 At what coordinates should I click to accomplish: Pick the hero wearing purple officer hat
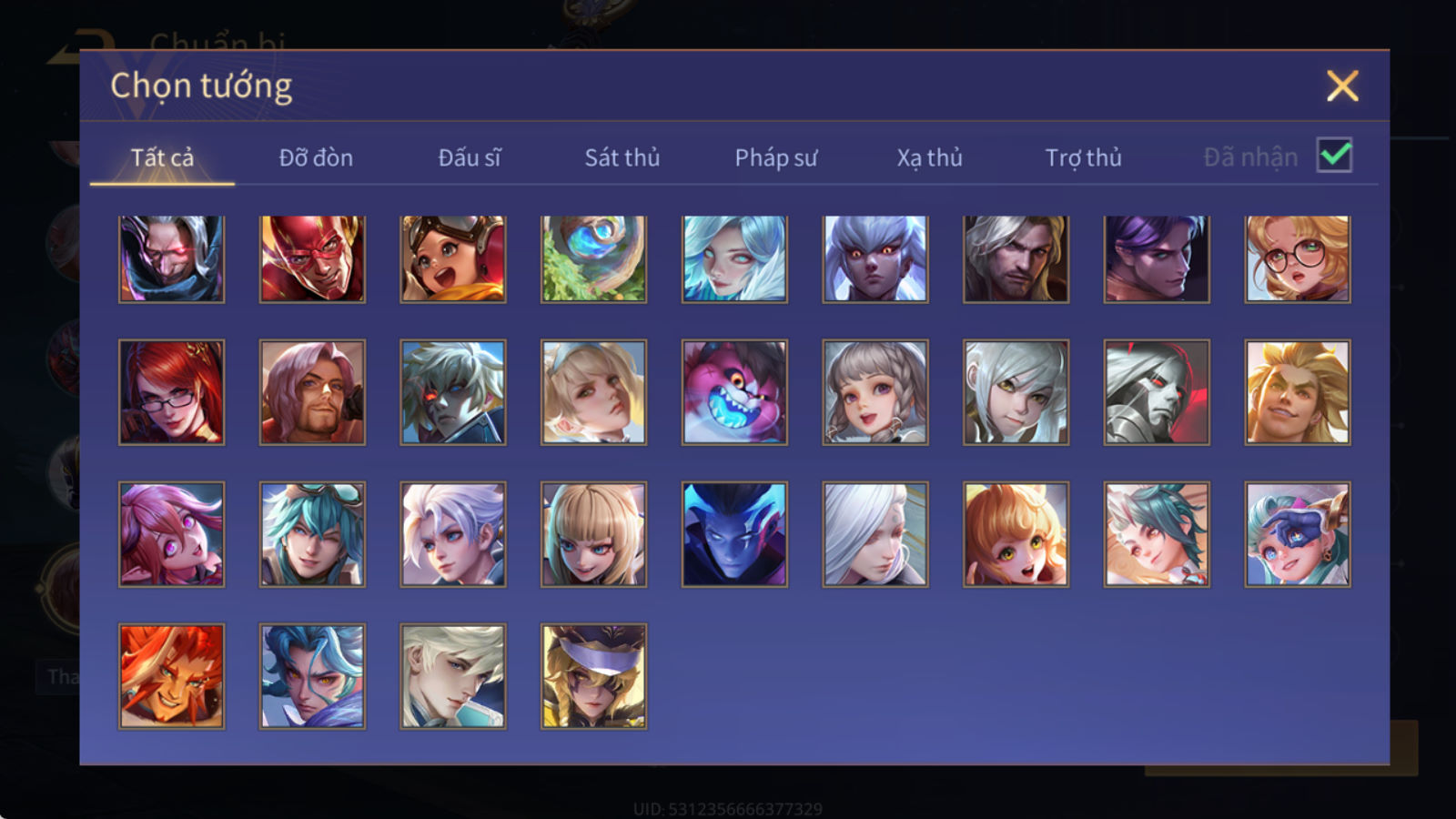click(x=593, y=676)
